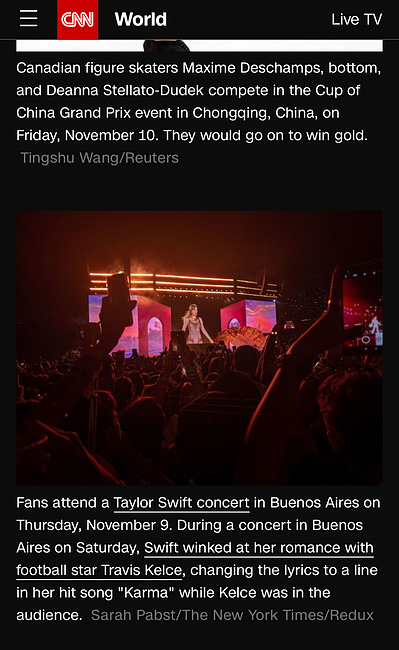Click the Canadian figure skaters caption text

tap(198, 102)
